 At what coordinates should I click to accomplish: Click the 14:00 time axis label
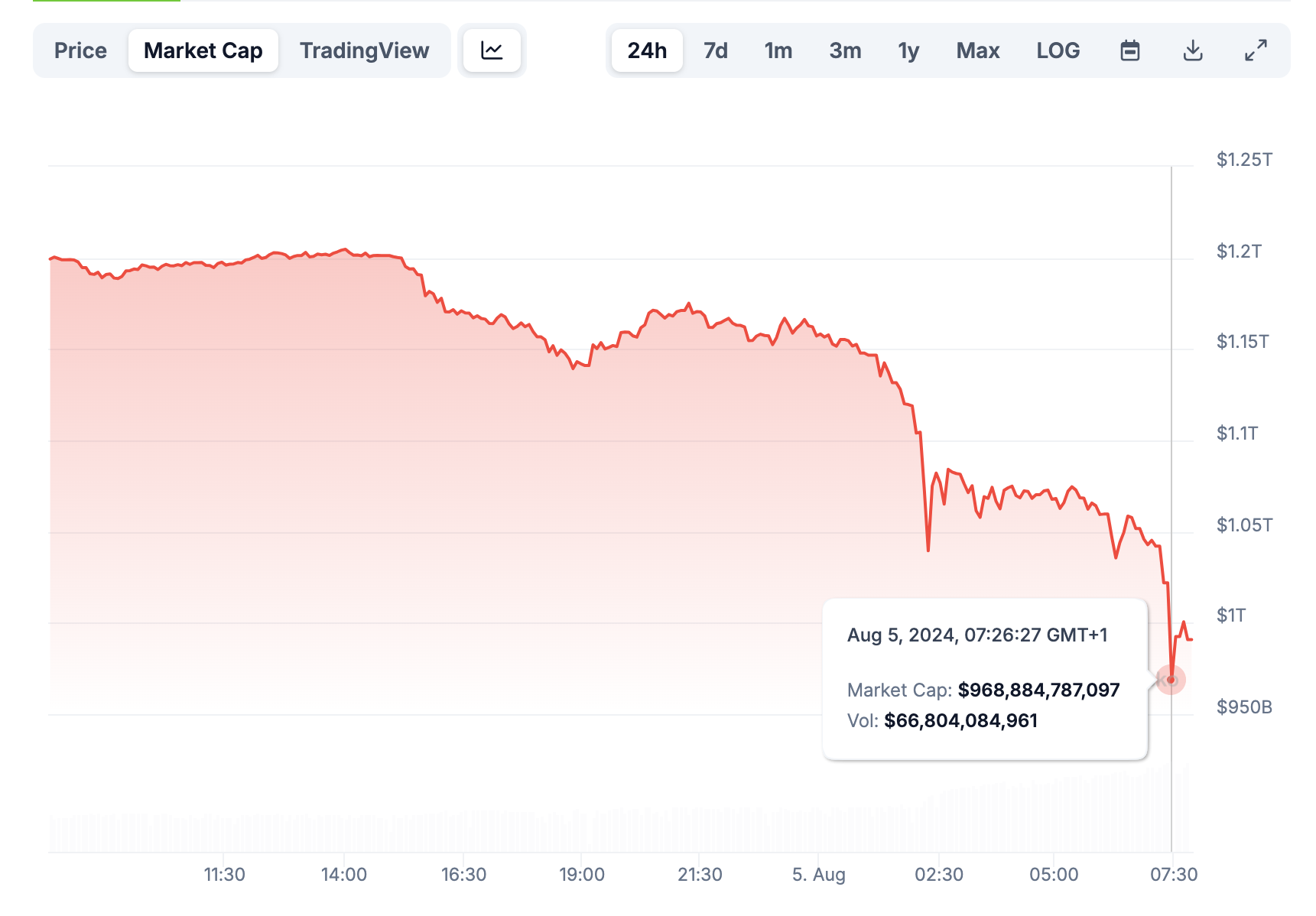[x=343, y=874]
